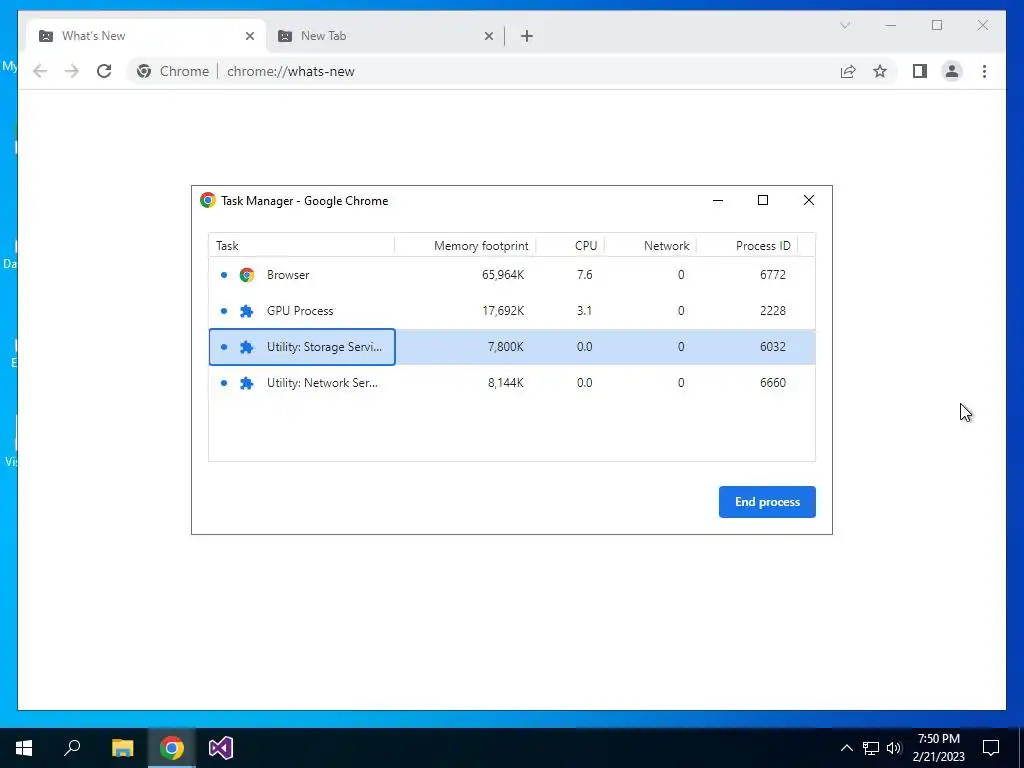
Task: Open File Explorer from the taskbar
Action: pyautogui.click(x=122, y=748)
